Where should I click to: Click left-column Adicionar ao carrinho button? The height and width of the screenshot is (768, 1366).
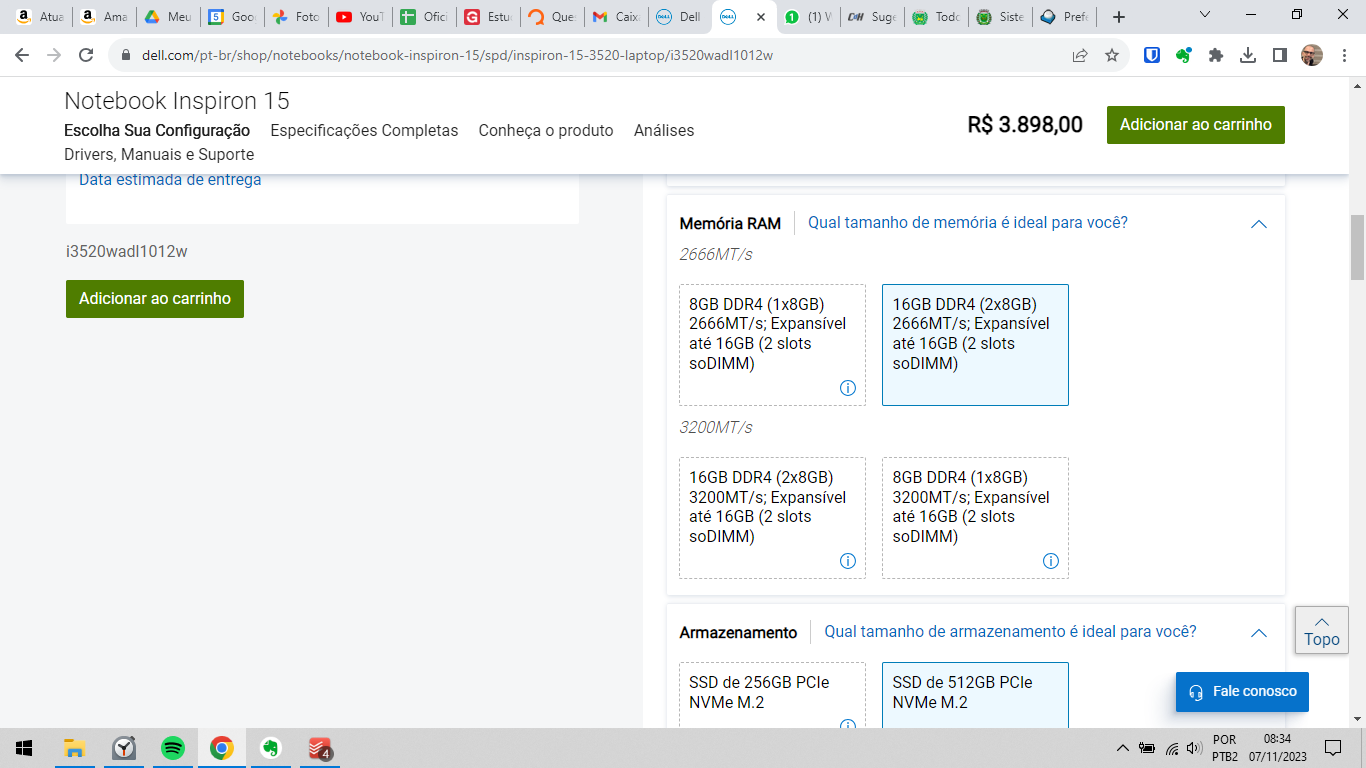pos(155,299)
